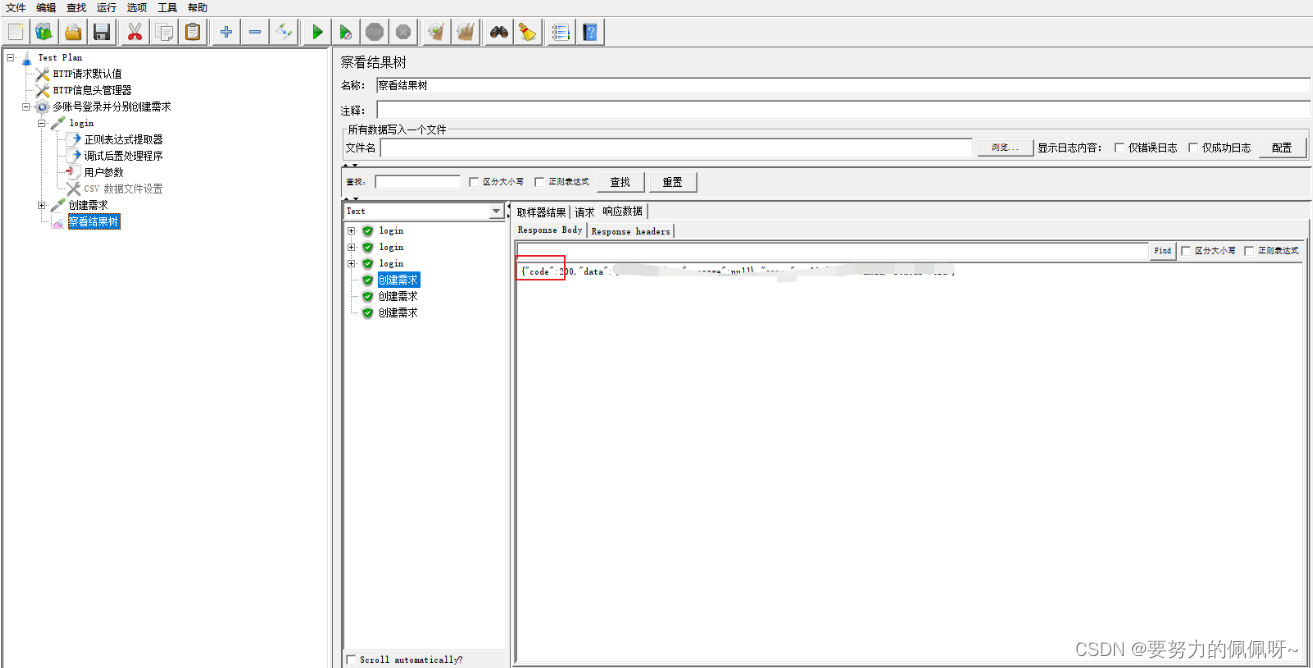Expand 创建需求 sampler in test plan tree

click(x=42, y=205)
